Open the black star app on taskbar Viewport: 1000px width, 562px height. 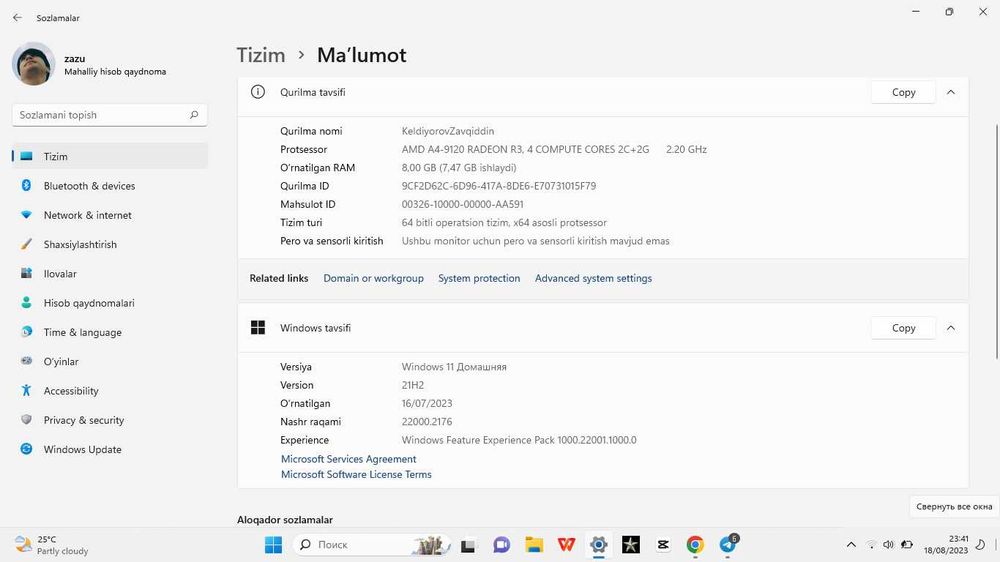[x=631, y=545]
